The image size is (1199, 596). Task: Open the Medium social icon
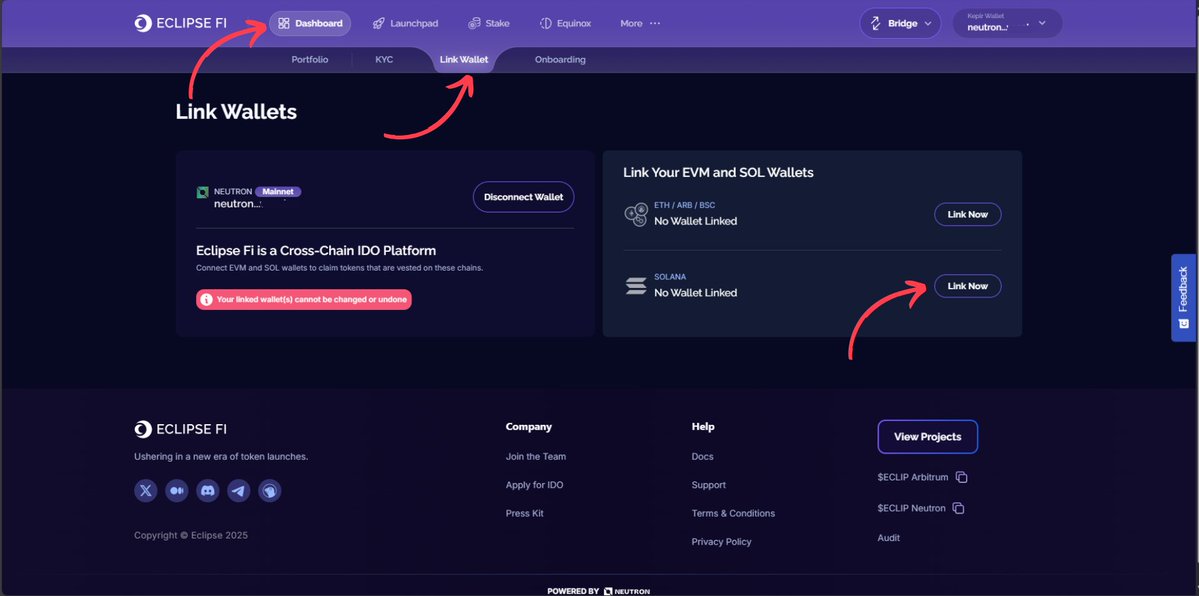click(177, 490)
